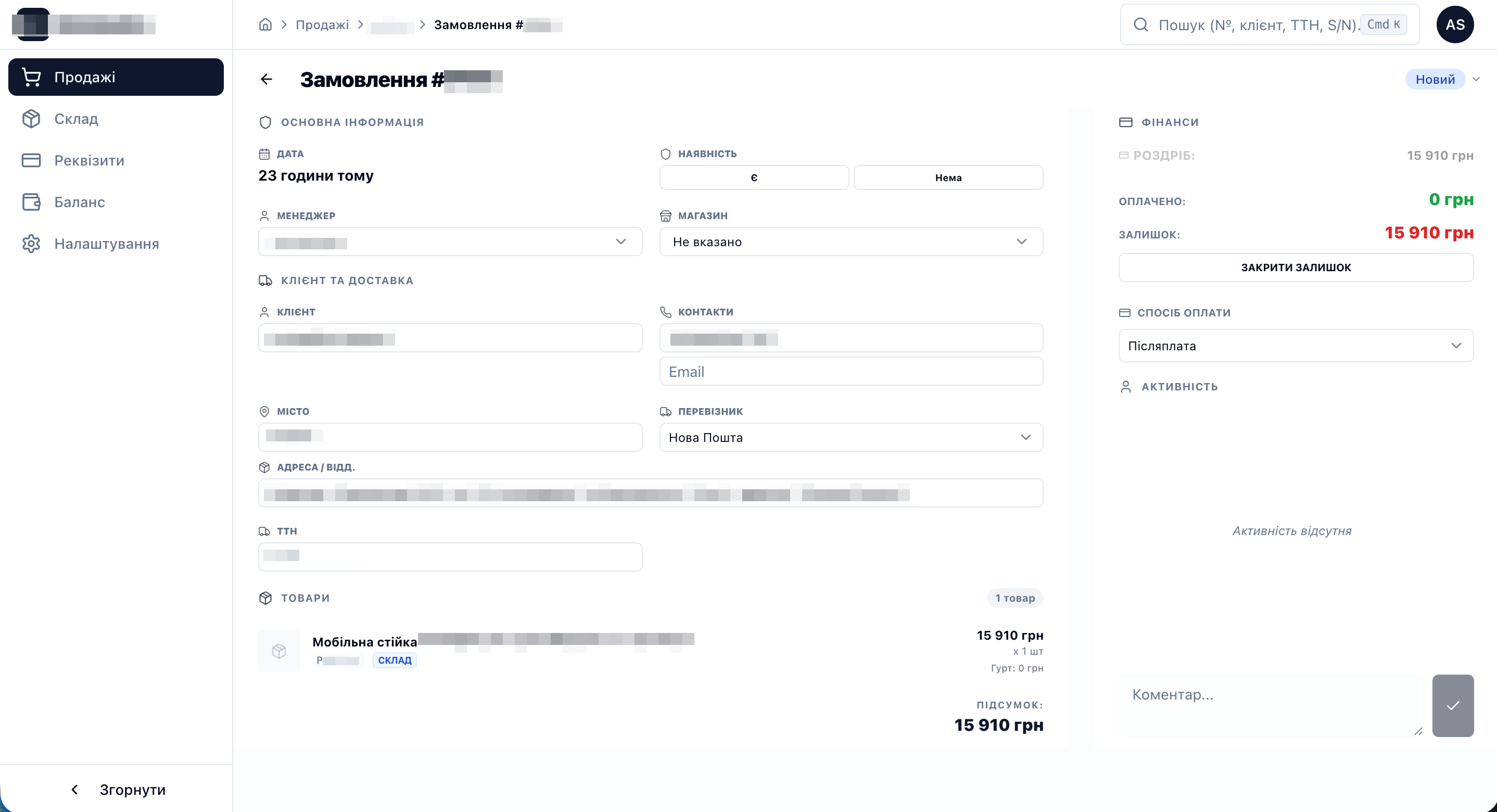
Task: Open the Спосіб оплати Післяплата dropdown
Action: pos(1296,346)
